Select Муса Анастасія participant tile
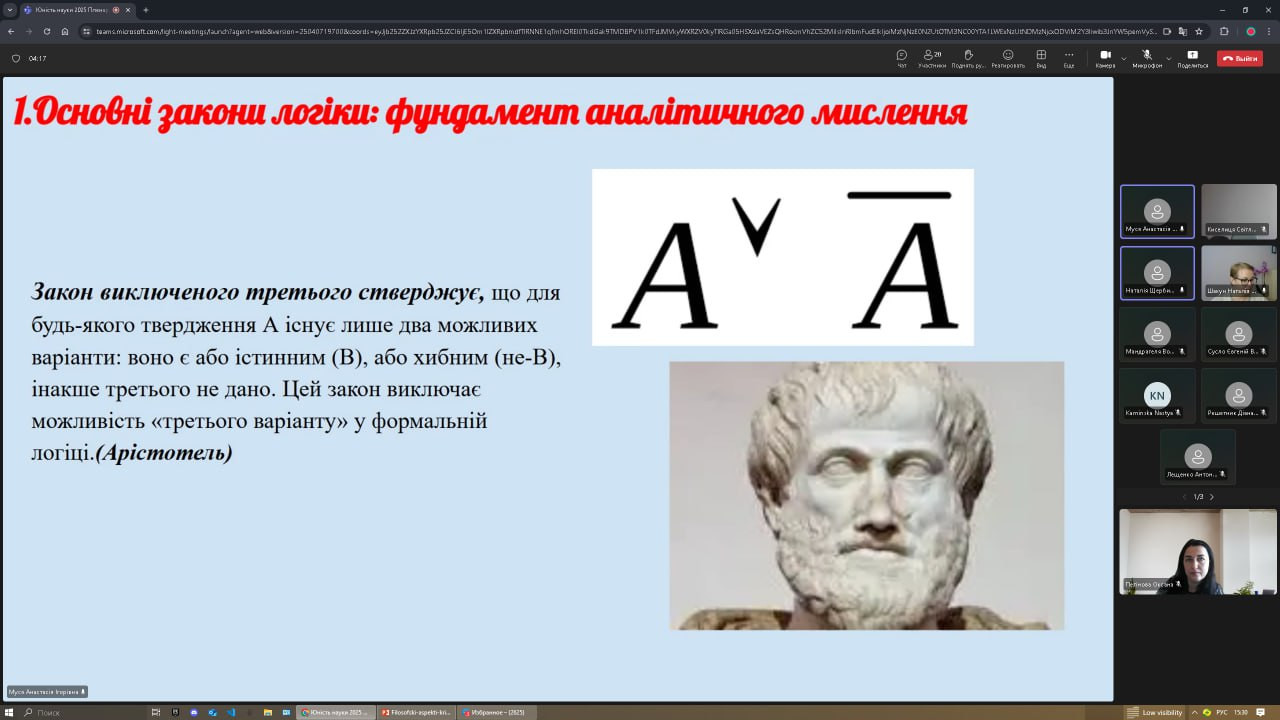Viewport: 1280px width, 720px height. tap(1157, 211)
